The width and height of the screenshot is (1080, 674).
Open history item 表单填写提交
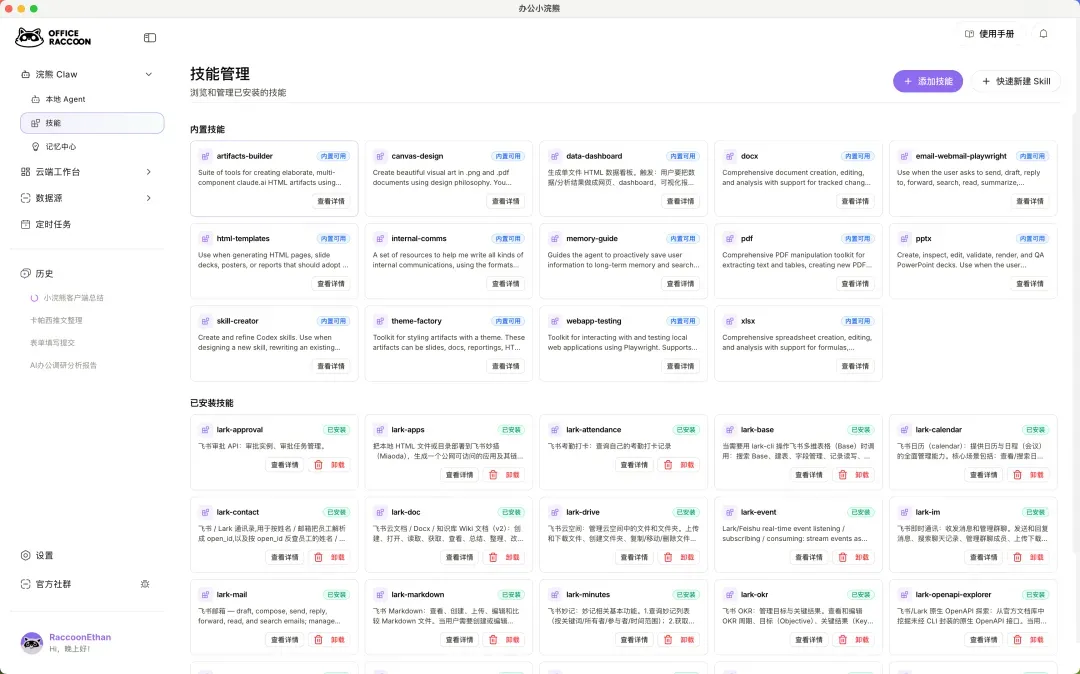[x=52, y=343]
